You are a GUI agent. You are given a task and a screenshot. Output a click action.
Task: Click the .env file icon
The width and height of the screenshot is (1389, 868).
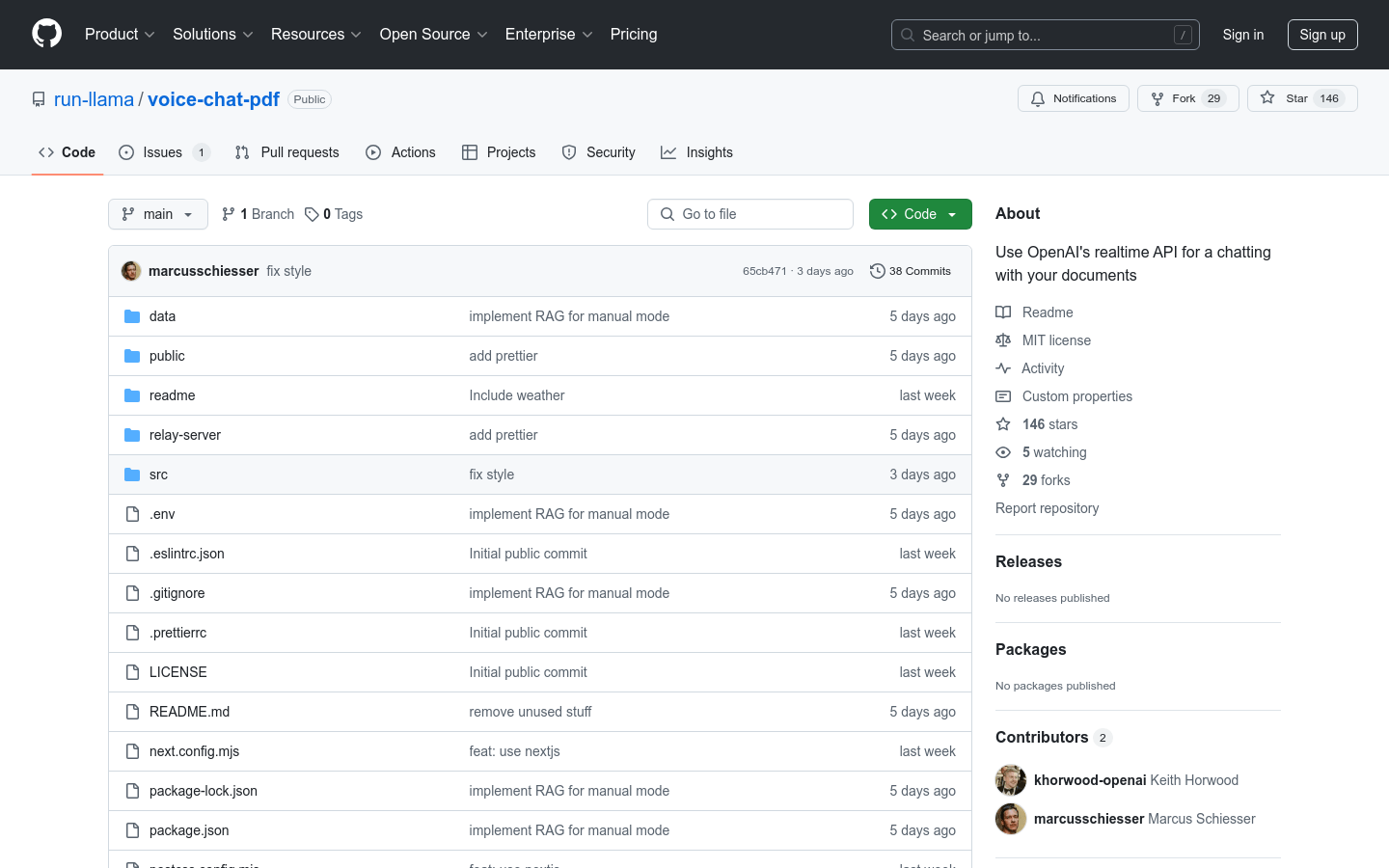pyautogui.click(x=132, y=514)
